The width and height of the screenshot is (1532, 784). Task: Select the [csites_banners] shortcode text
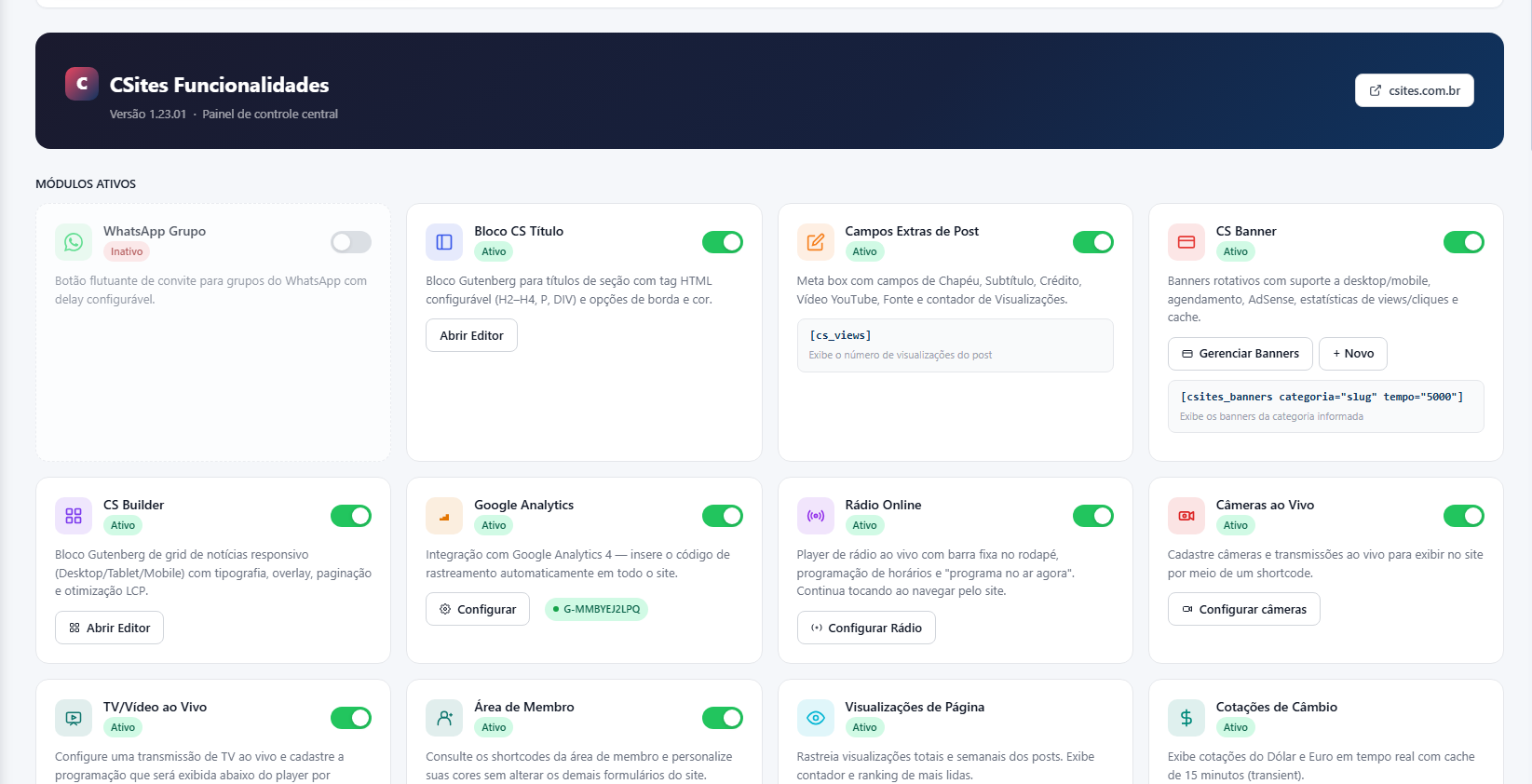[x=1322, y=397]
